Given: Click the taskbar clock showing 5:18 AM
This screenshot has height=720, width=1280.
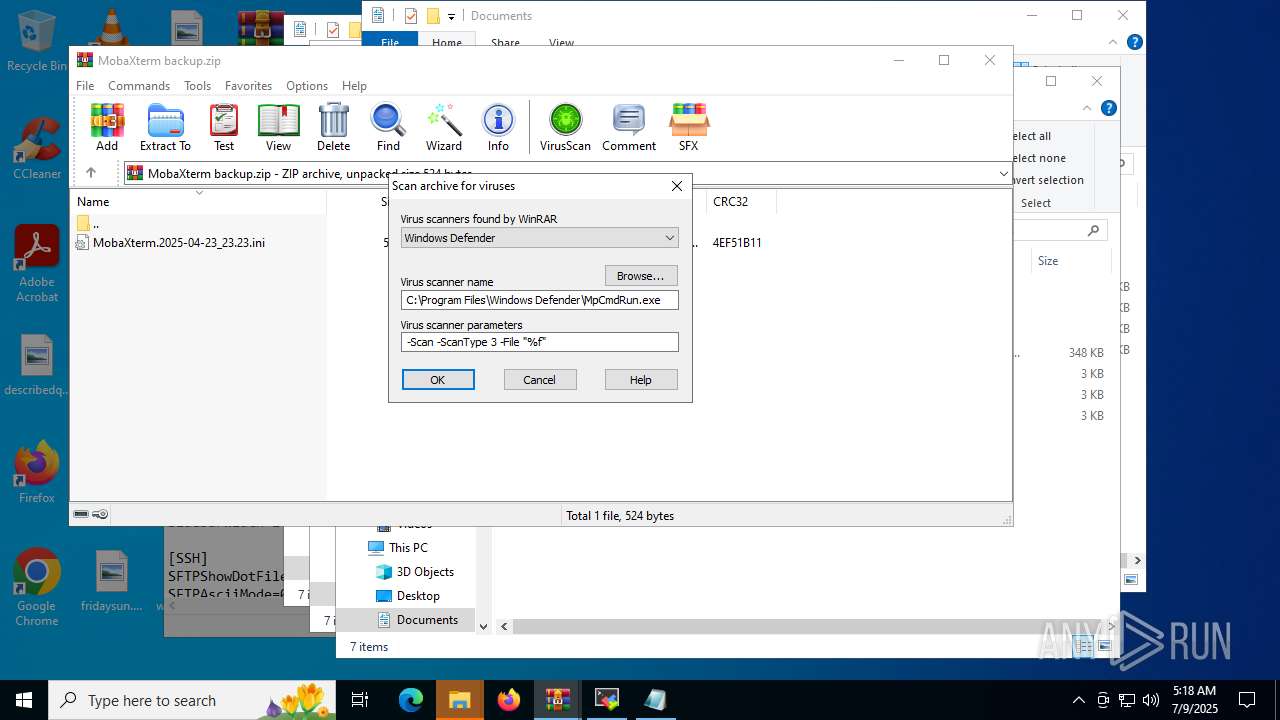Looking at the screenshot, I should pyautogui.click(x=1195, y=700).
